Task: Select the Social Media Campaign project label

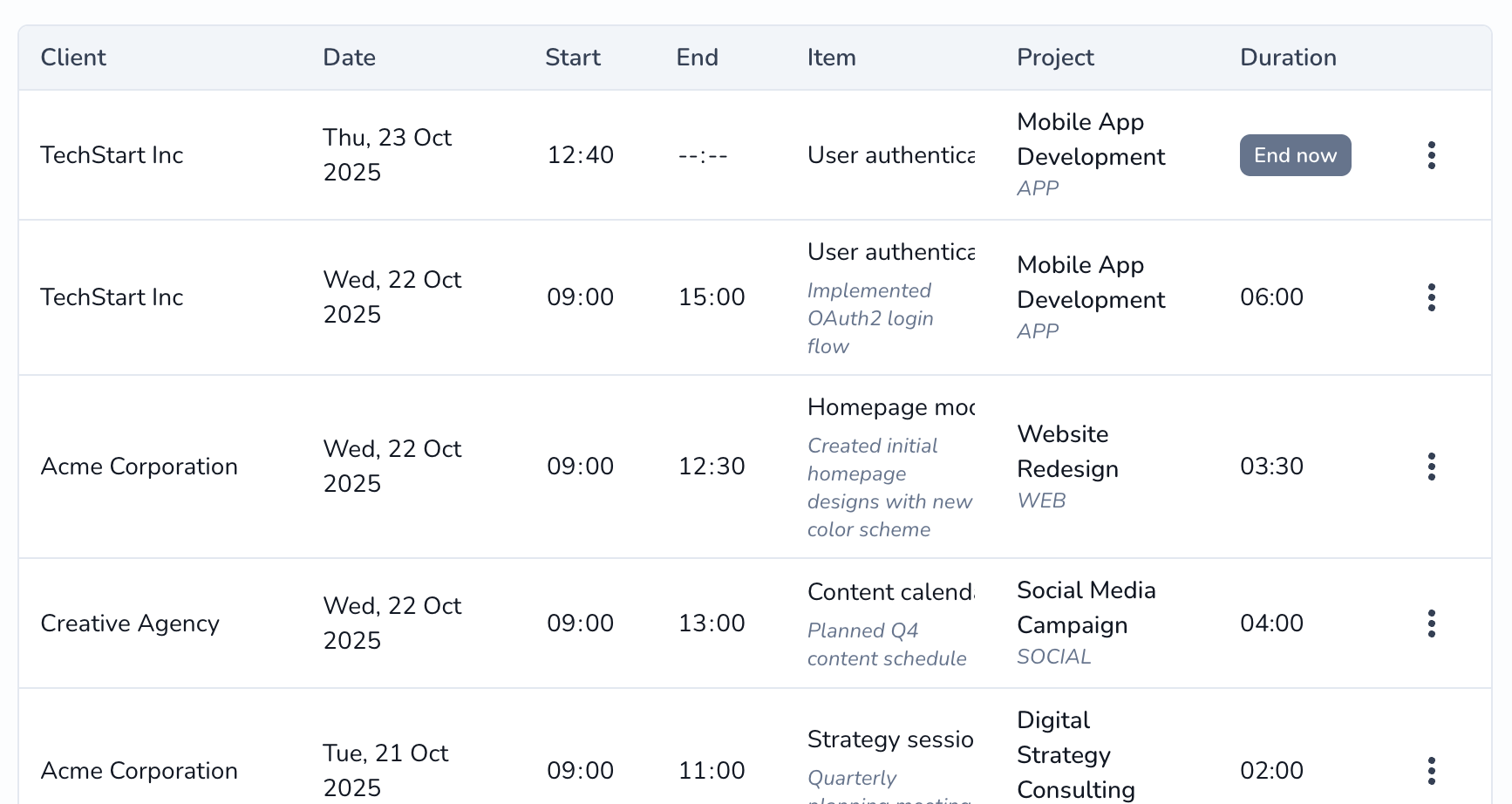Action: (1086, 607)
